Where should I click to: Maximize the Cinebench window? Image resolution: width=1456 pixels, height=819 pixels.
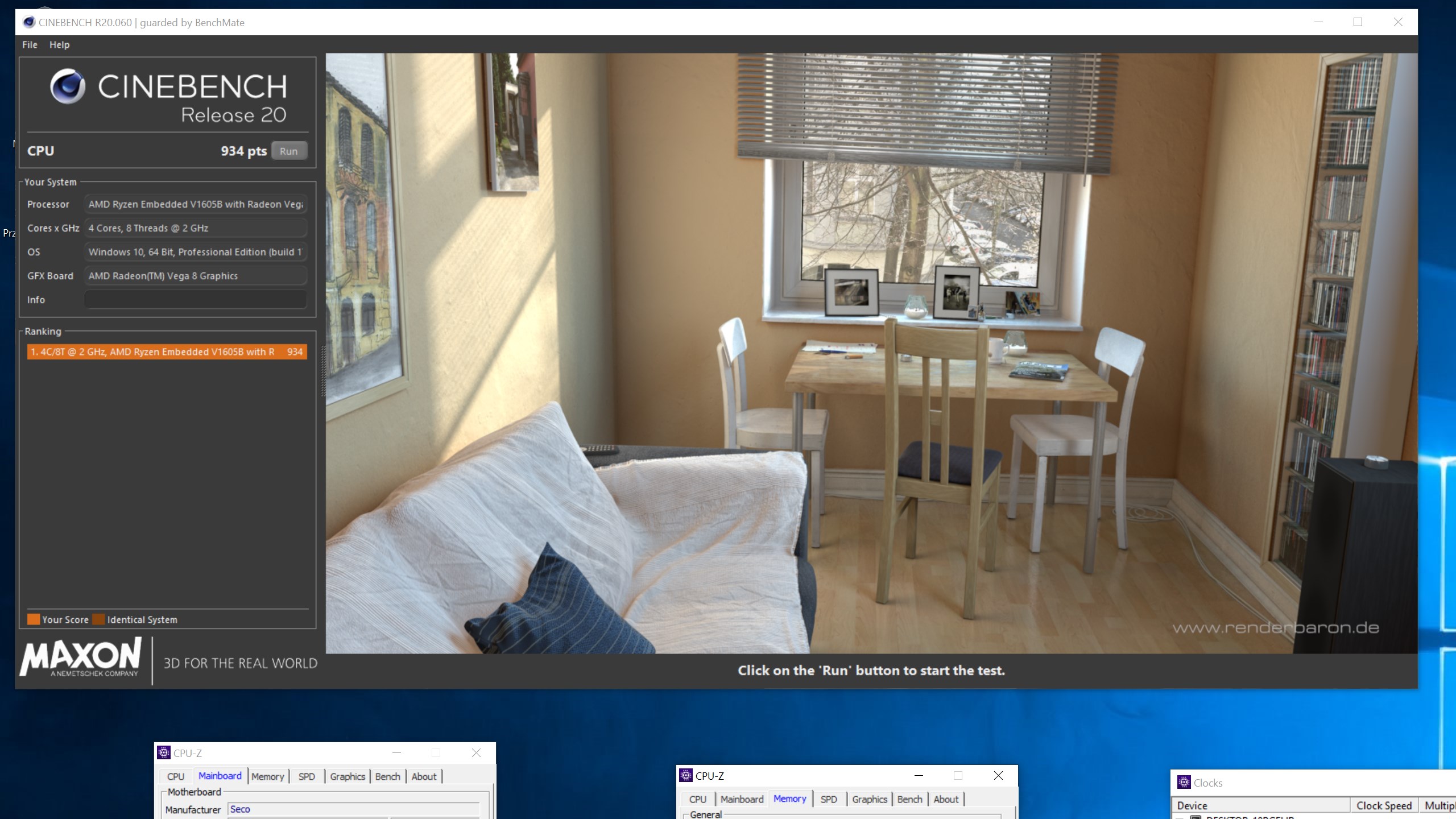pos(1358,22)
